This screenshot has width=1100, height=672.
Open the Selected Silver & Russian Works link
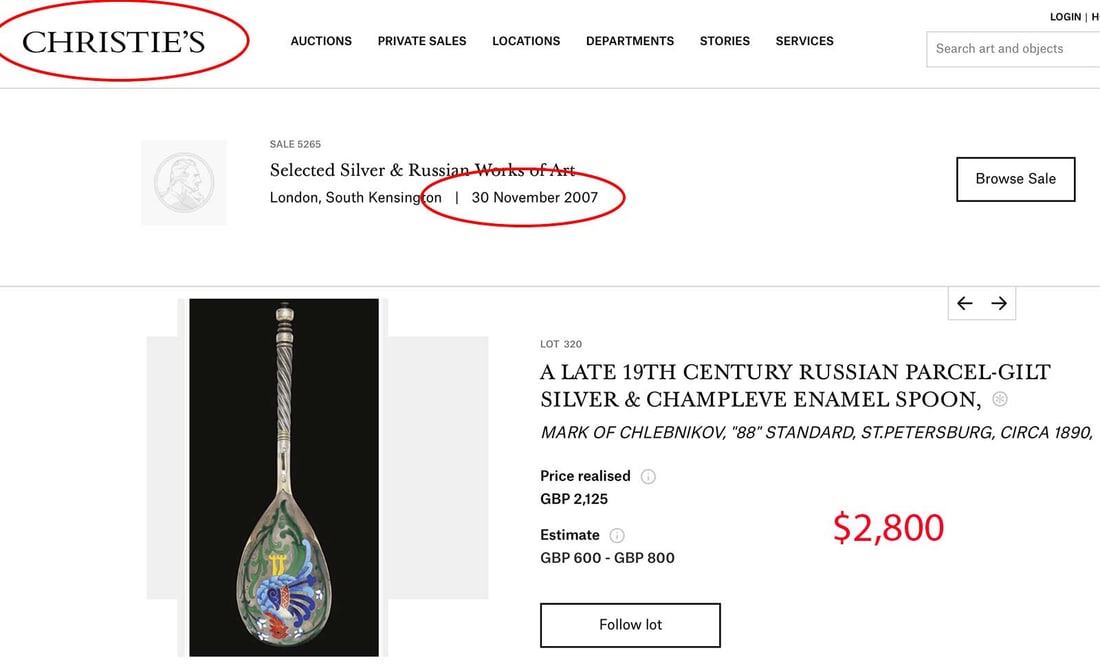(421, 170)
